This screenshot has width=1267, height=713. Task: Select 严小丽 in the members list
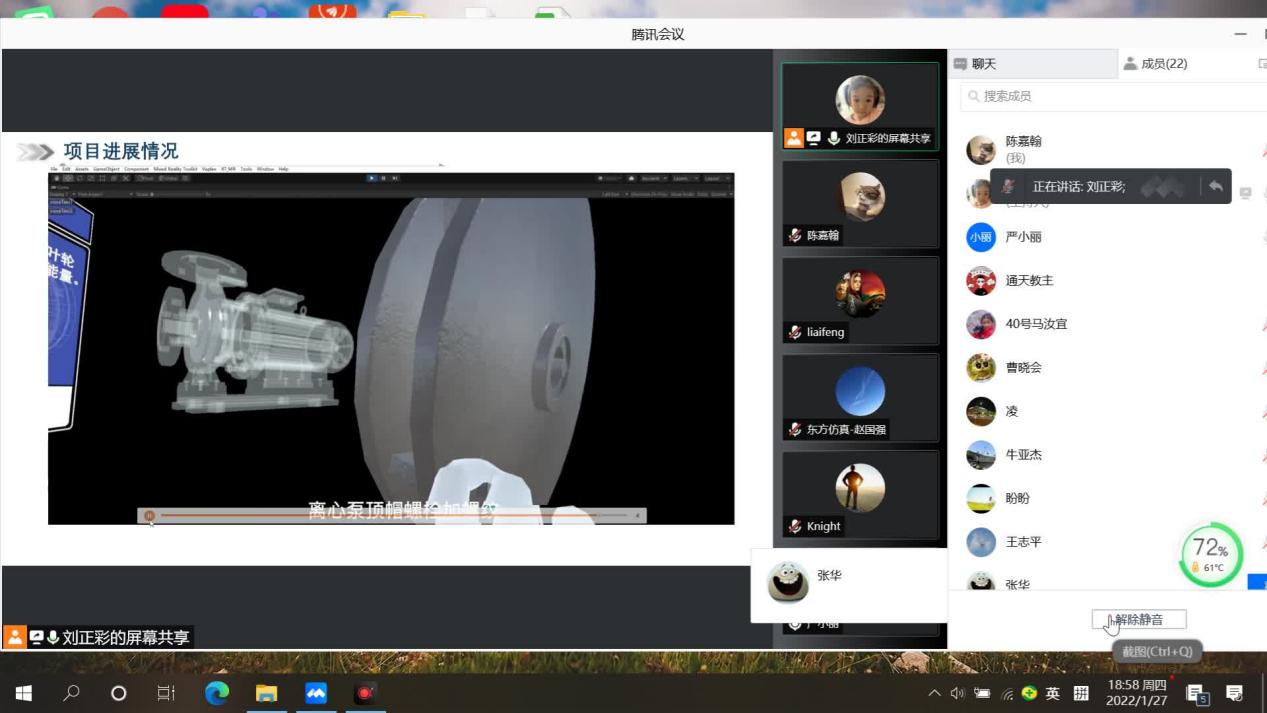click(x=1023, y=238)
